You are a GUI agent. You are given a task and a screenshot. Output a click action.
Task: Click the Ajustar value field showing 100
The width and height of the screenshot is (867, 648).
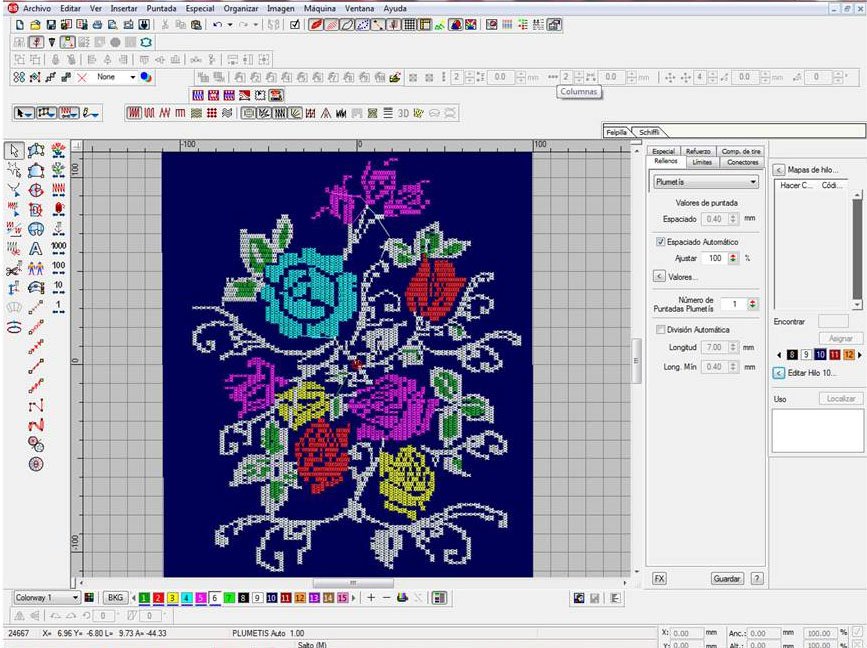point(714,258)
